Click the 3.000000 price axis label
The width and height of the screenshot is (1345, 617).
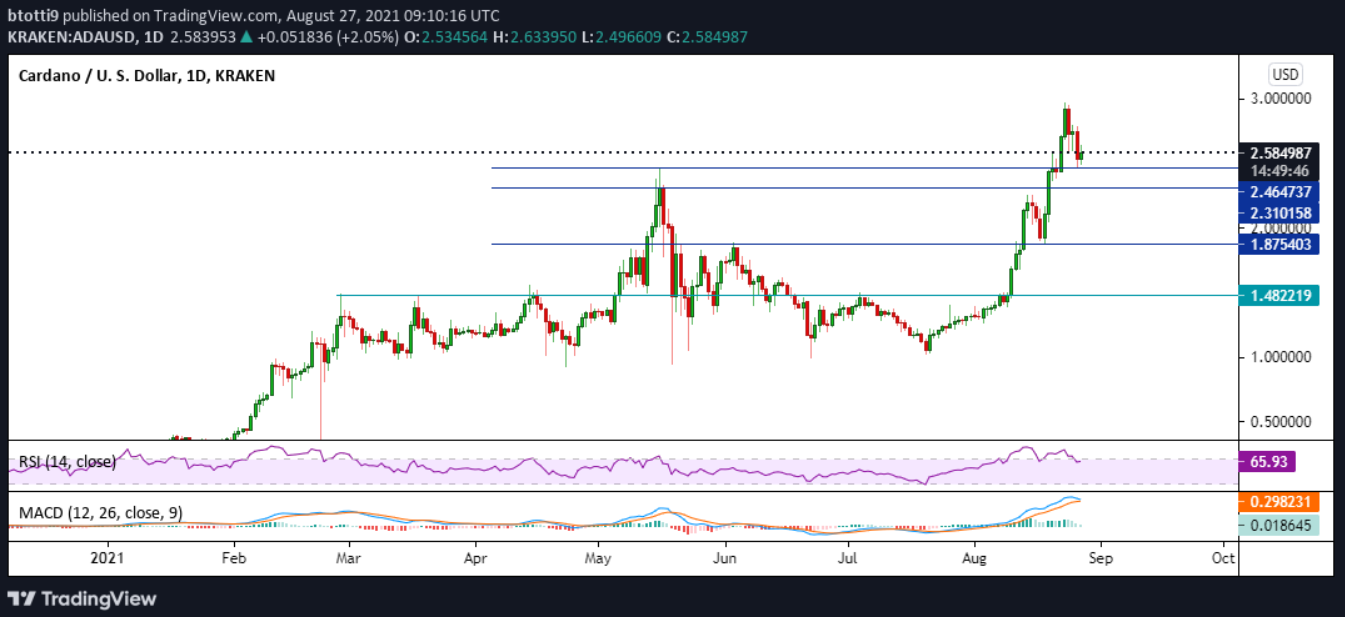click(1283, 99)
